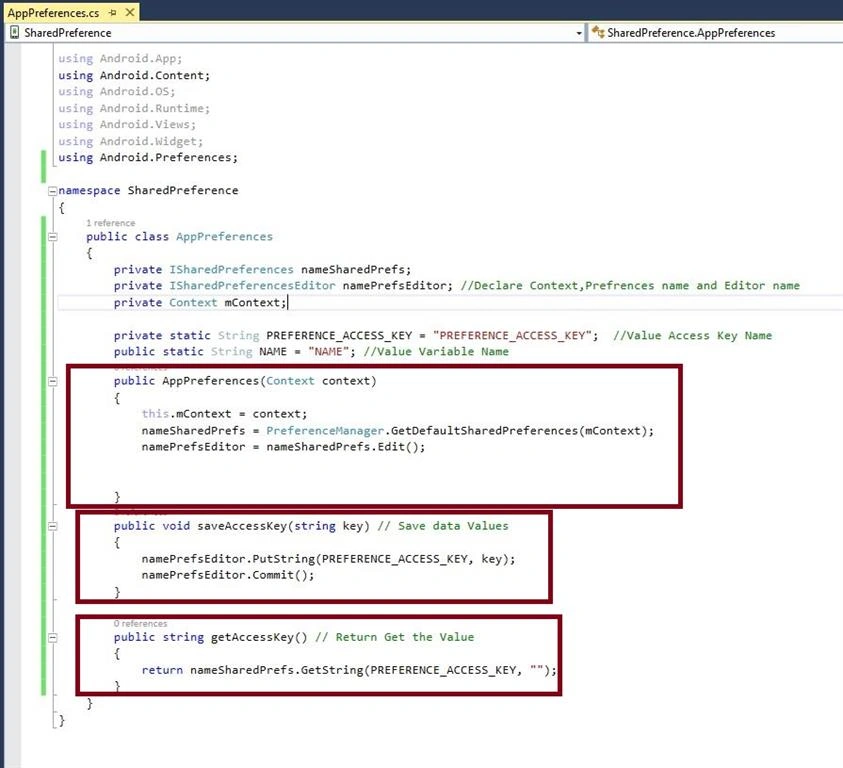
Task: Click the mContext field declaration line
Action: pyautogui.click(x=200, y=303)
